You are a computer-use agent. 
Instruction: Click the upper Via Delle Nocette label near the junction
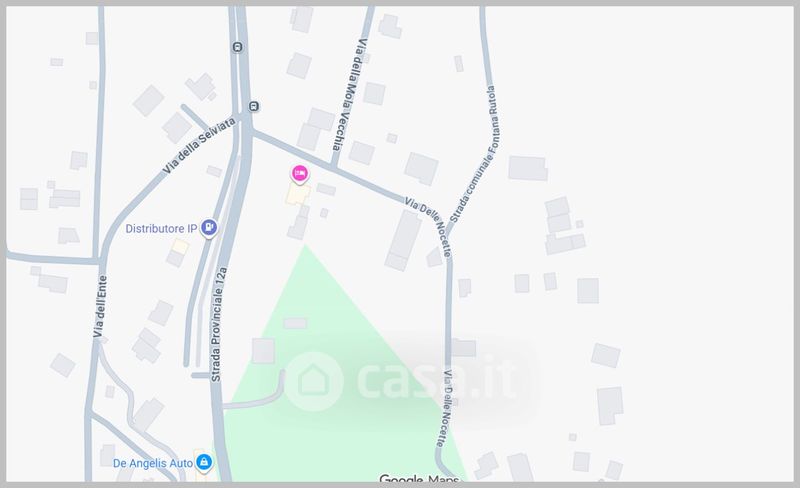point(429,227)
